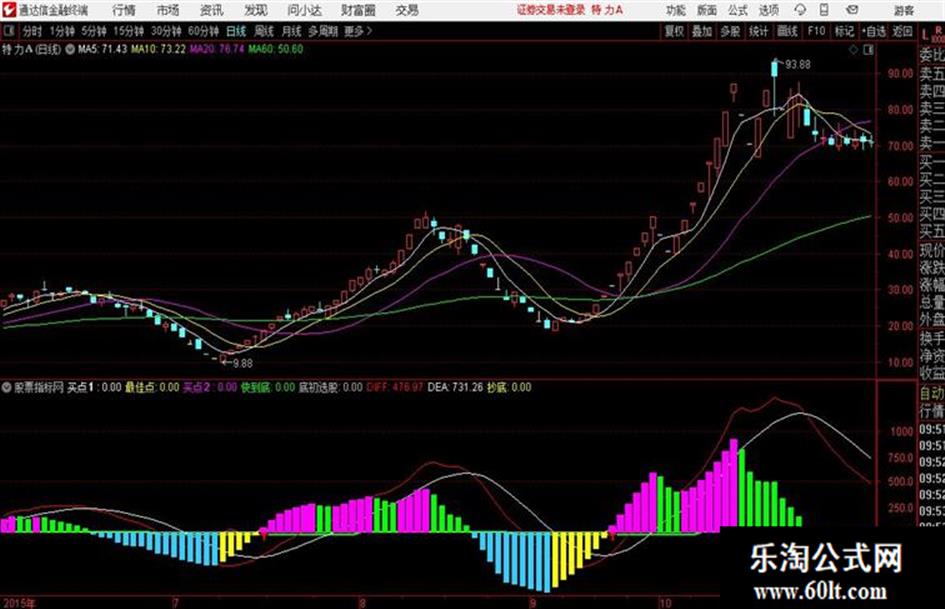Select the 月线 monthly period tab
The width and height of the screenshot is (945, 609).
tap(292, 31)
